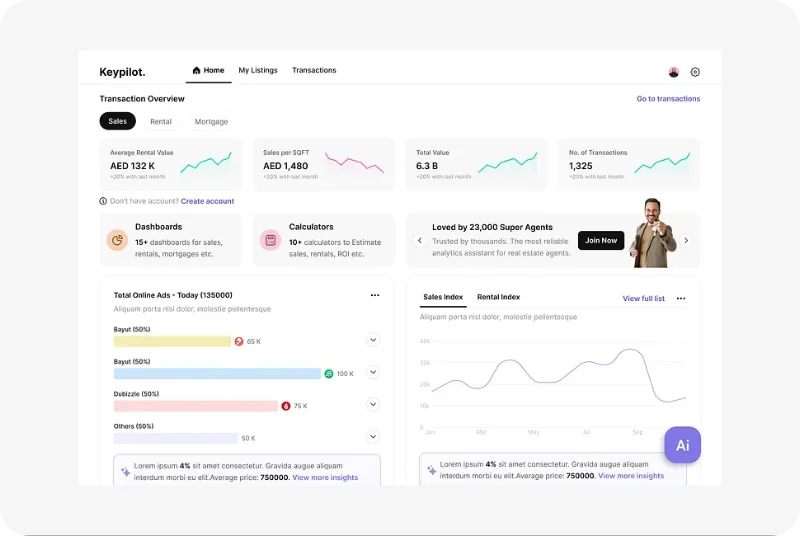This screenshot has width=800, height=536.
Task: Open the Sales Index three-dot menu
Action: [x=681, y=298]
